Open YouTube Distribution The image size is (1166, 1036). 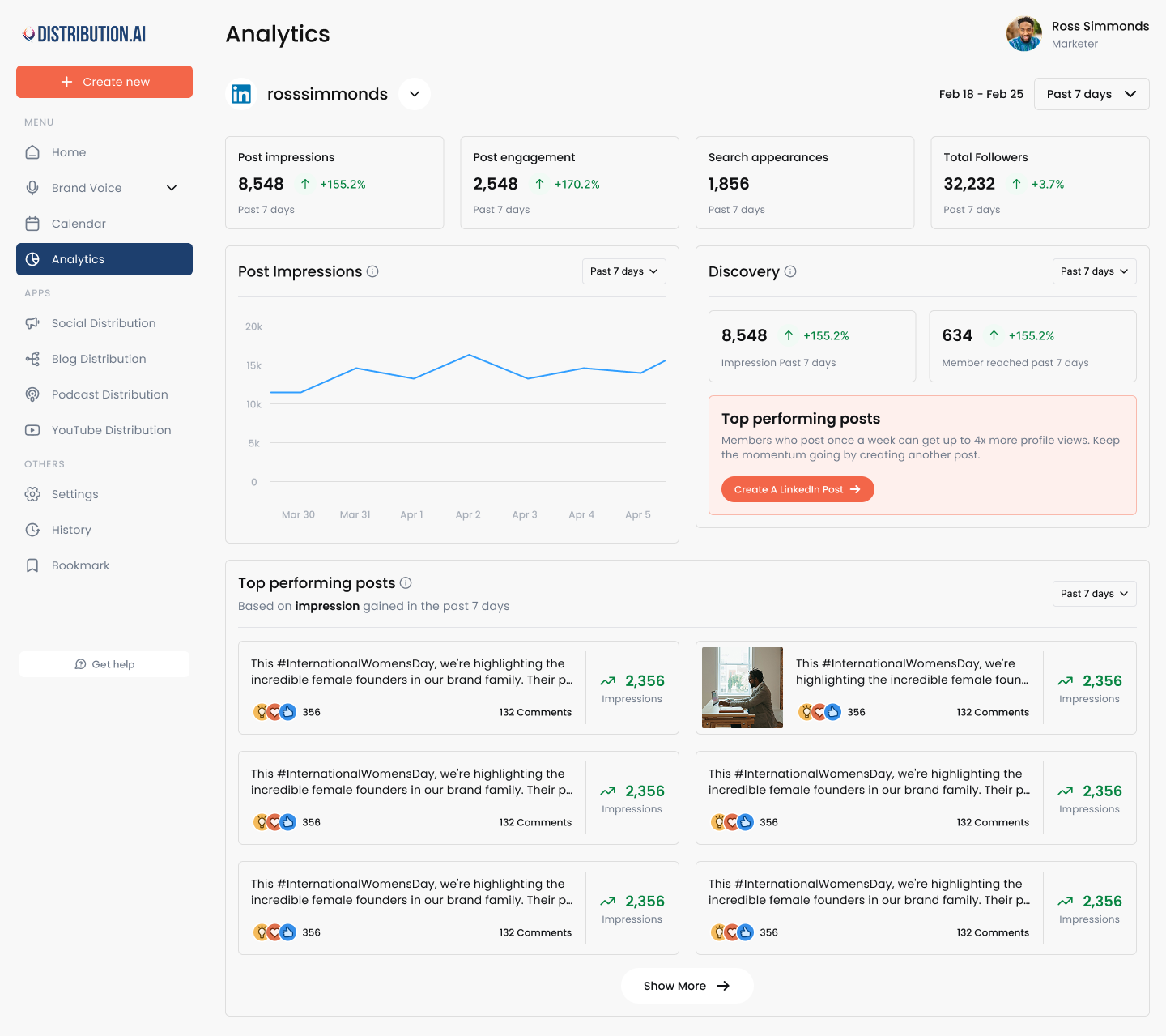[x=110, y=430]
